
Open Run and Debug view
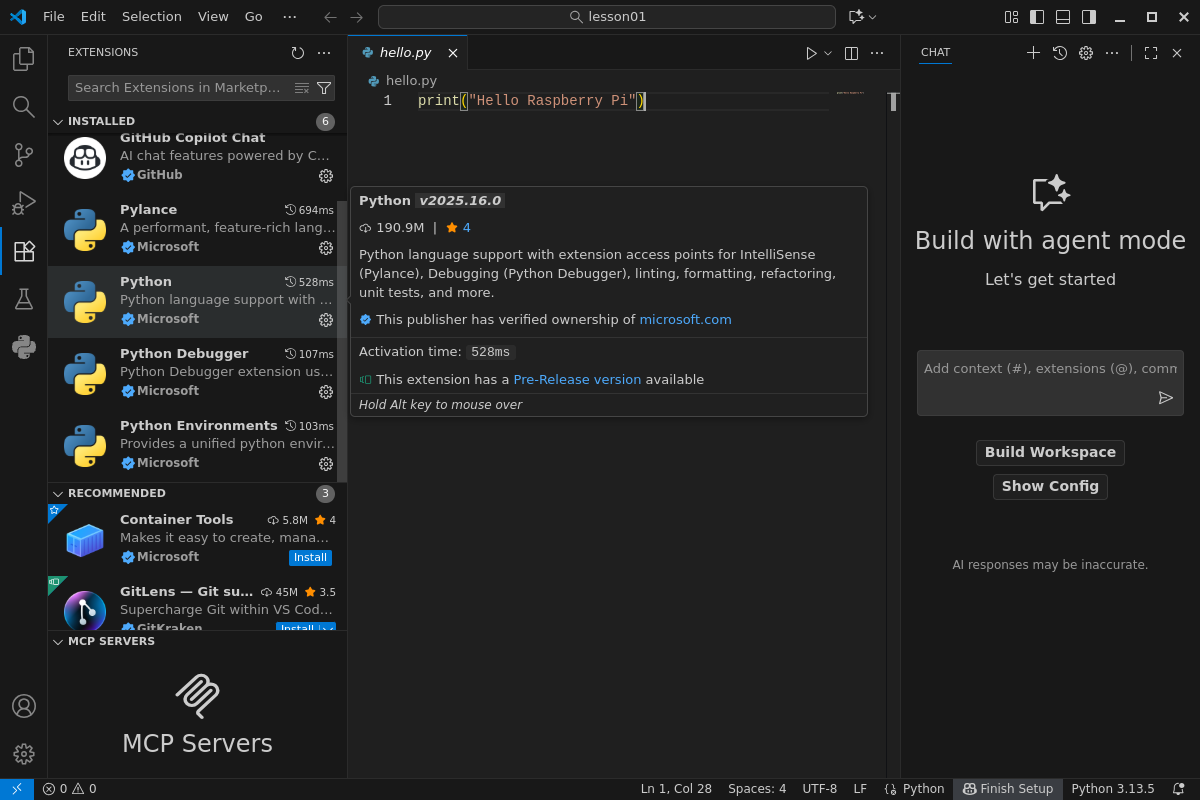coord(24,203)
